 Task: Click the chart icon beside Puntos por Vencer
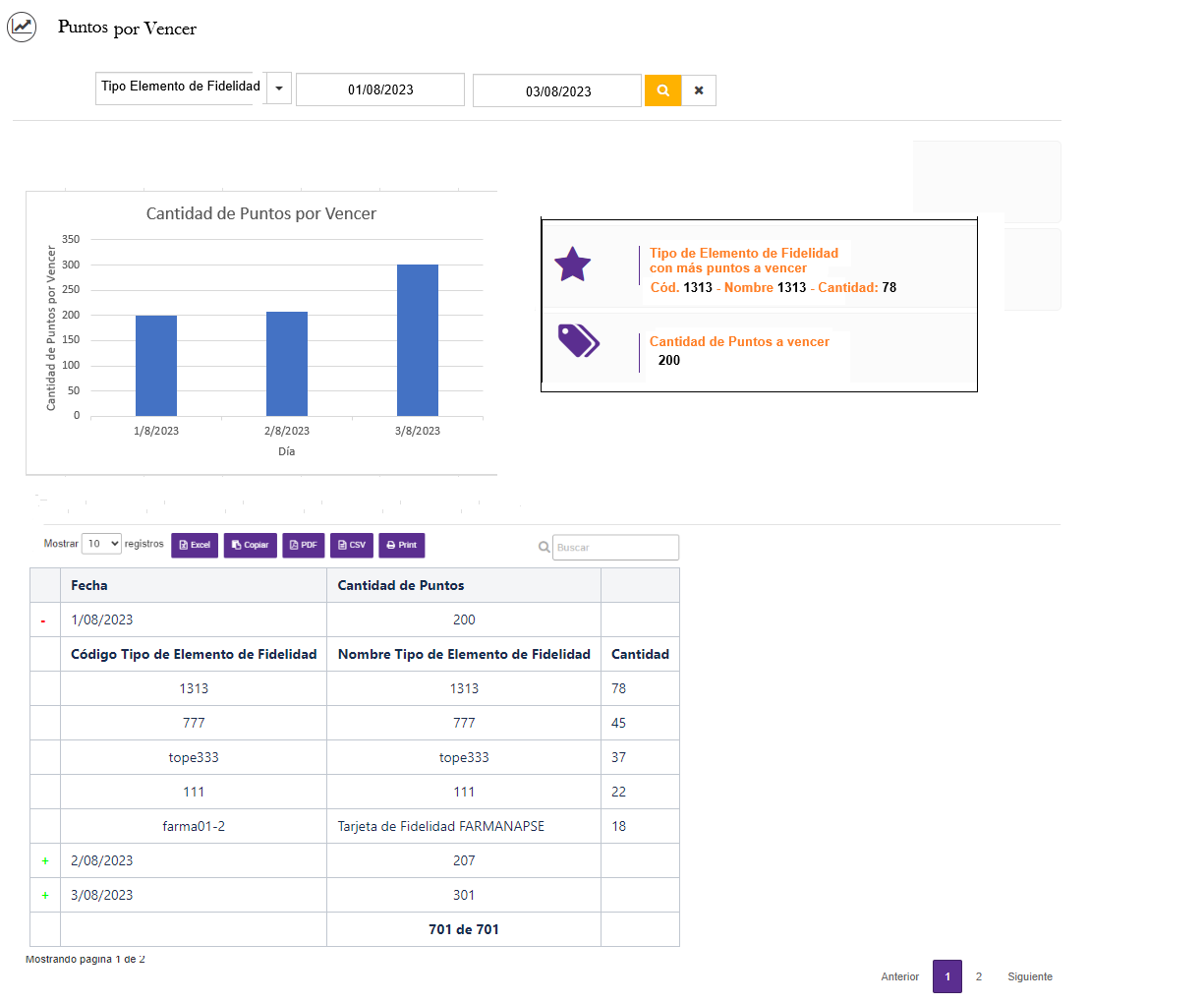point(22,27)
